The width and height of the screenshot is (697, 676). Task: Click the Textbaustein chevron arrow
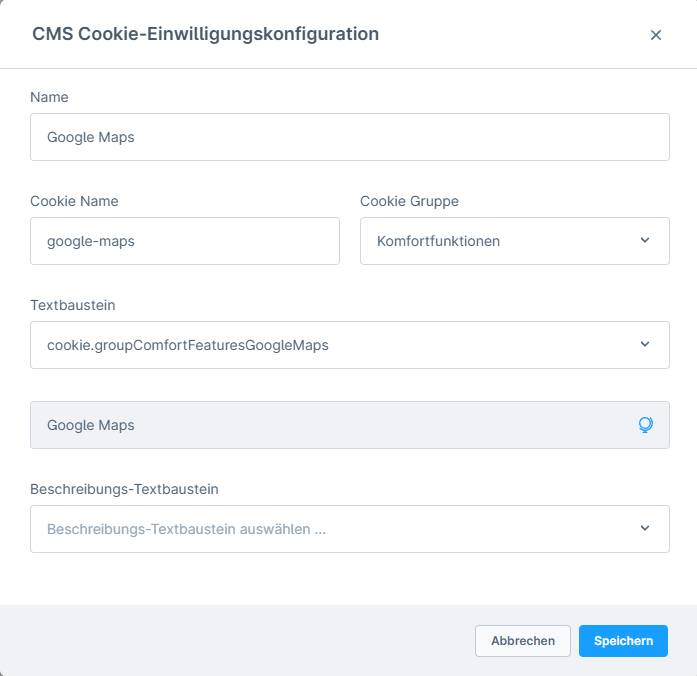tap(645, 344)
